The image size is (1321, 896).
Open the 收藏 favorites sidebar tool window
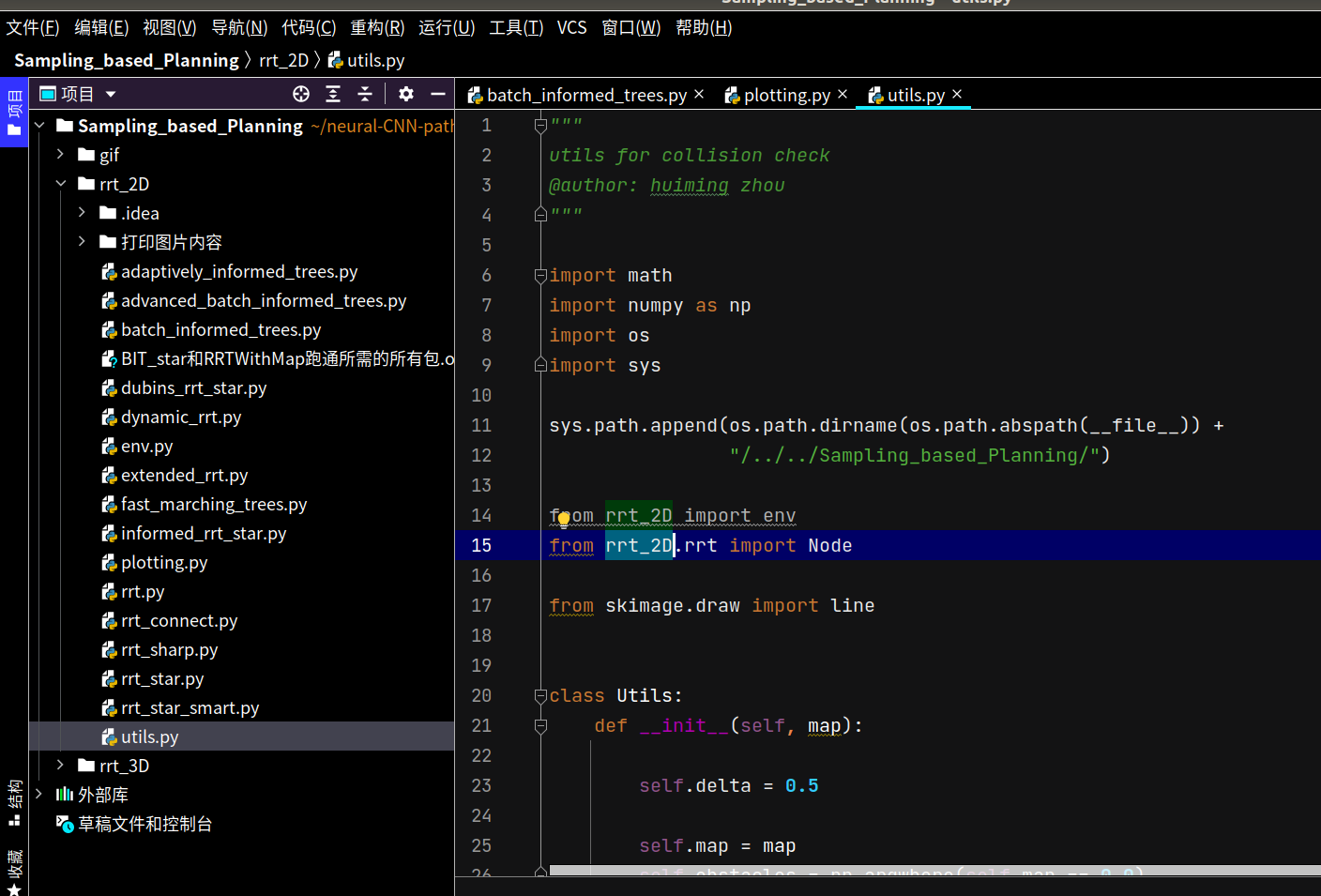tap(14, 872)
